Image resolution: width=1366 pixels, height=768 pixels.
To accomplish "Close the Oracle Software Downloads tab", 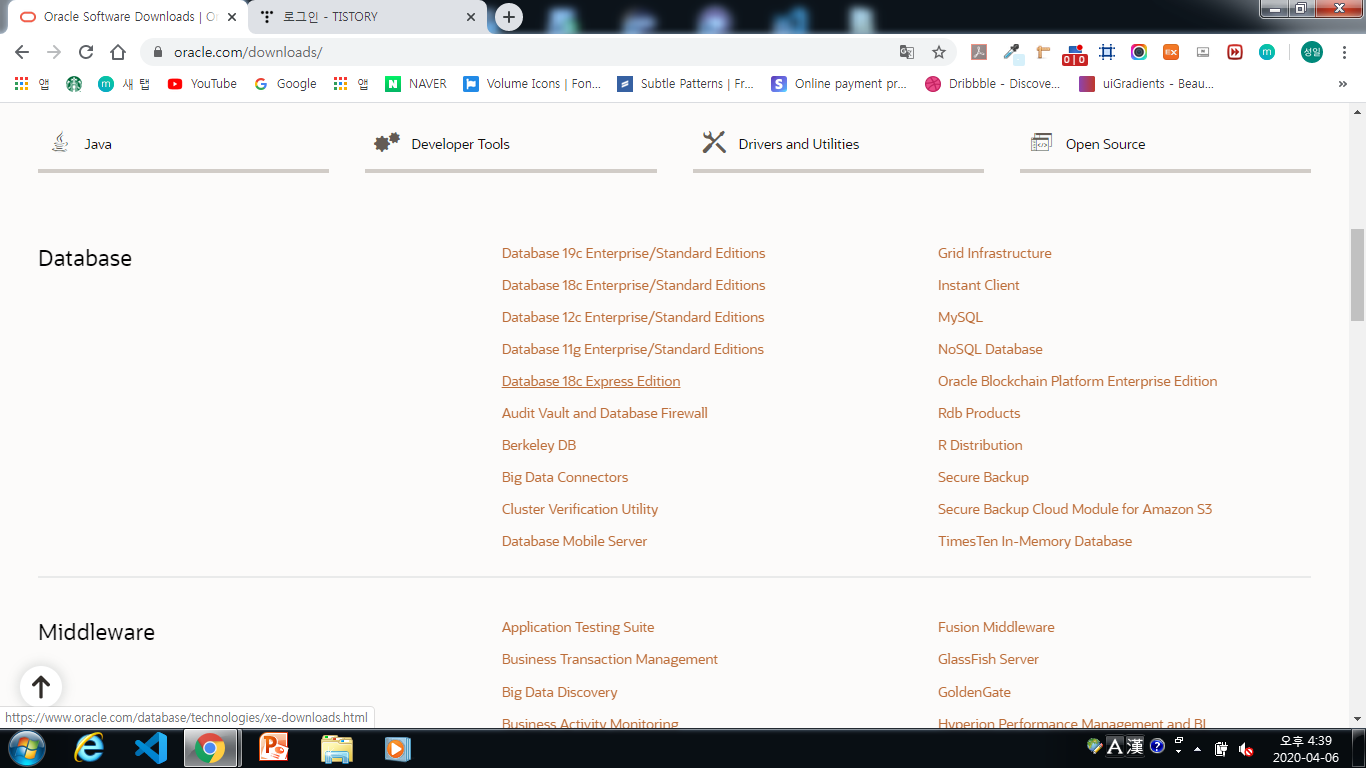I will pos(232,17).
